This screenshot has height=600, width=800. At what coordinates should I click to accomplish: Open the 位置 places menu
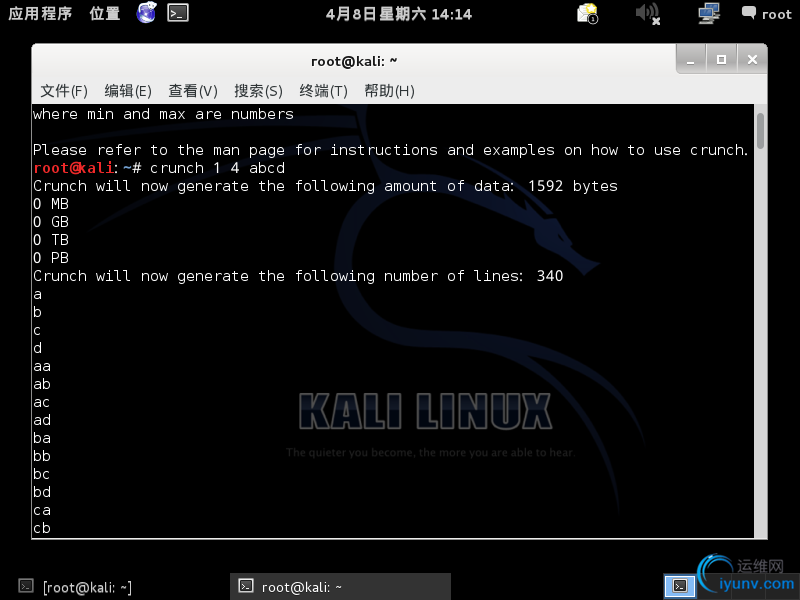[105, 13]
